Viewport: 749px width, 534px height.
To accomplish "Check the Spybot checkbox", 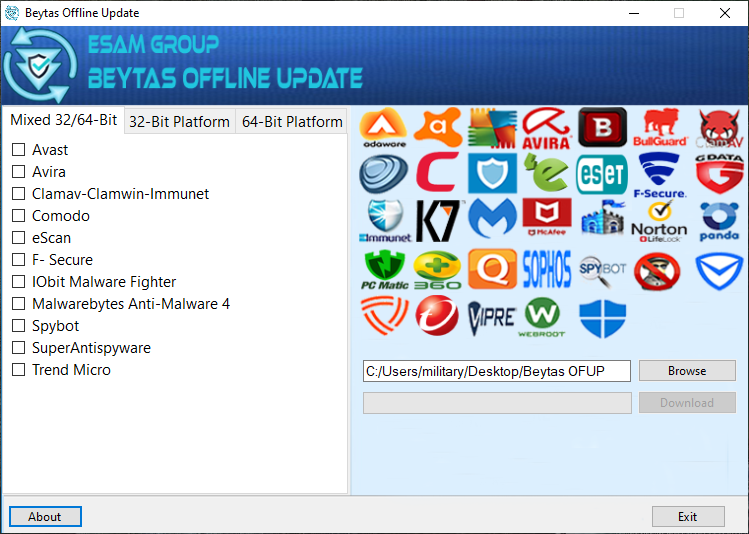I will click(19, 325).
